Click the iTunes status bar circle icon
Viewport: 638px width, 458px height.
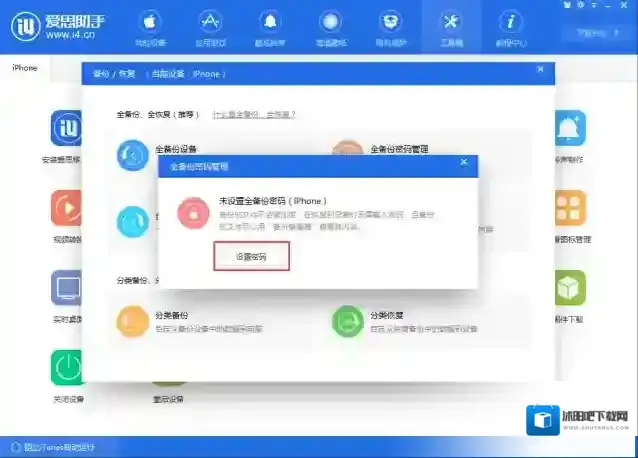15,447
